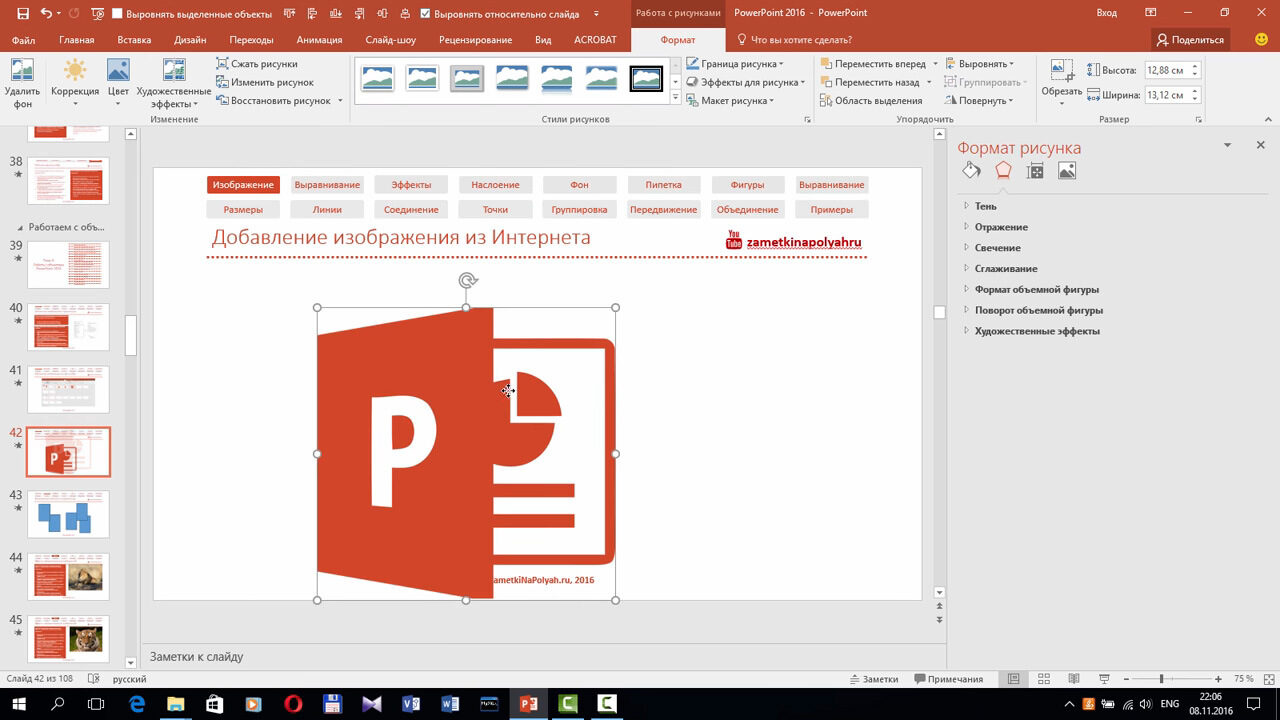Open the Picture icon tab in Format pane

[1067, 171]
